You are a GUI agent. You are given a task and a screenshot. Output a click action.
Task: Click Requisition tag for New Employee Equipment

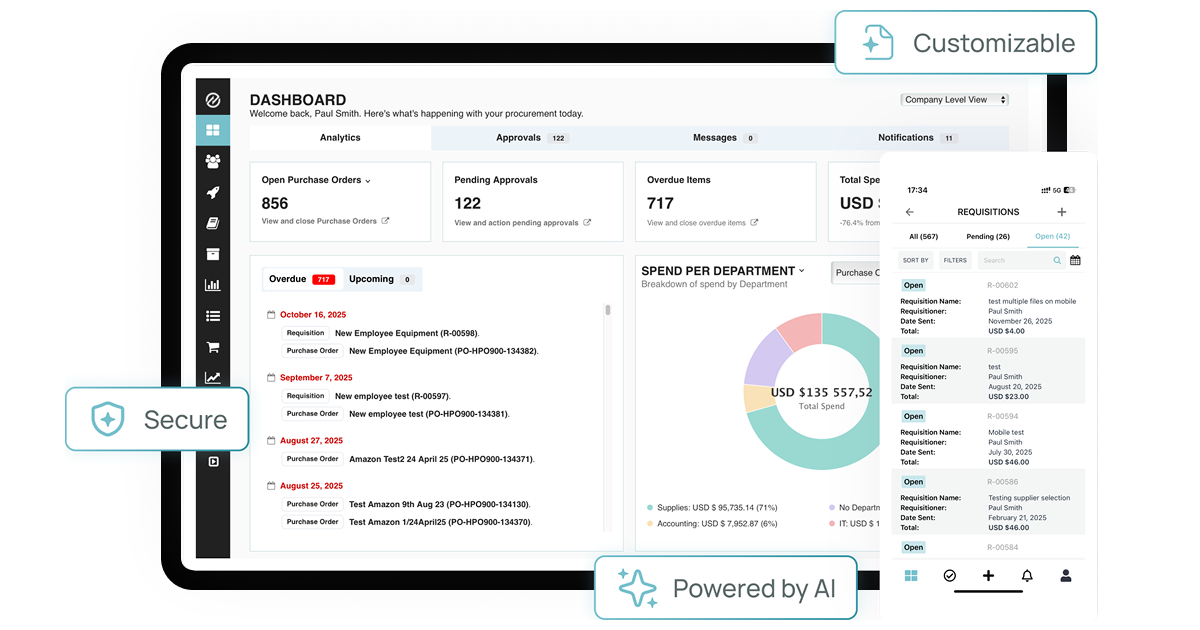(x=305, y=333)
